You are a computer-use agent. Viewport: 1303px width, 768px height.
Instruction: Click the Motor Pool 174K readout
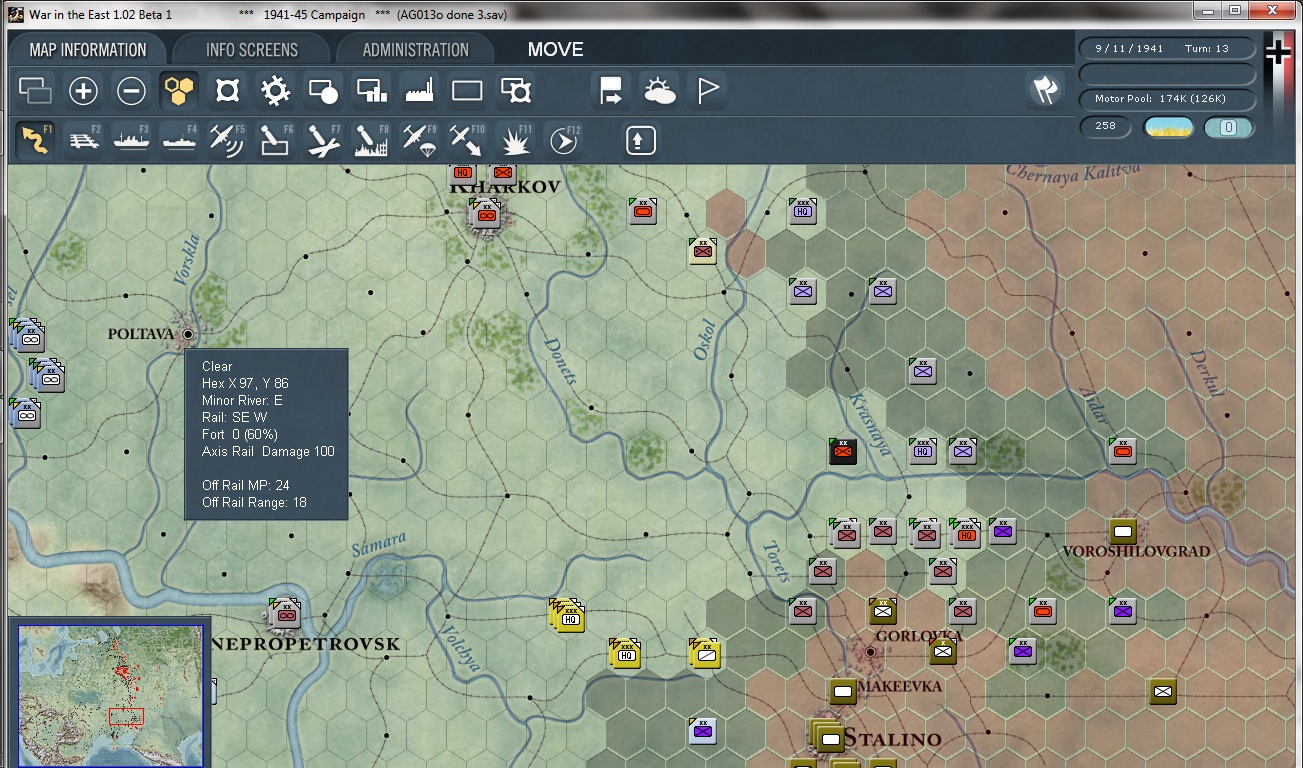pos(1167,99)
